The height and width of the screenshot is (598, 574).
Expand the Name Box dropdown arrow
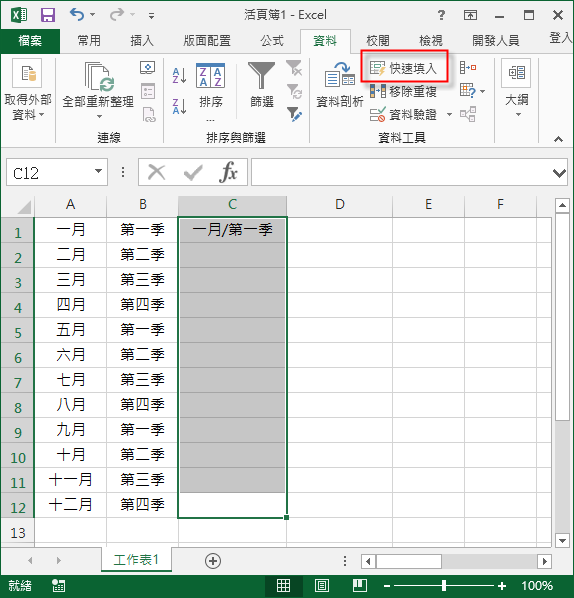tap(98, 172)
